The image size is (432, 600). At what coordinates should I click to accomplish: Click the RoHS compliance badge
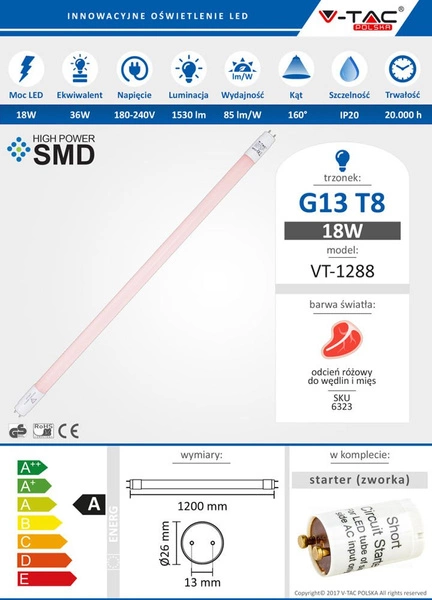pyautogui.click(x=43, y=430)
